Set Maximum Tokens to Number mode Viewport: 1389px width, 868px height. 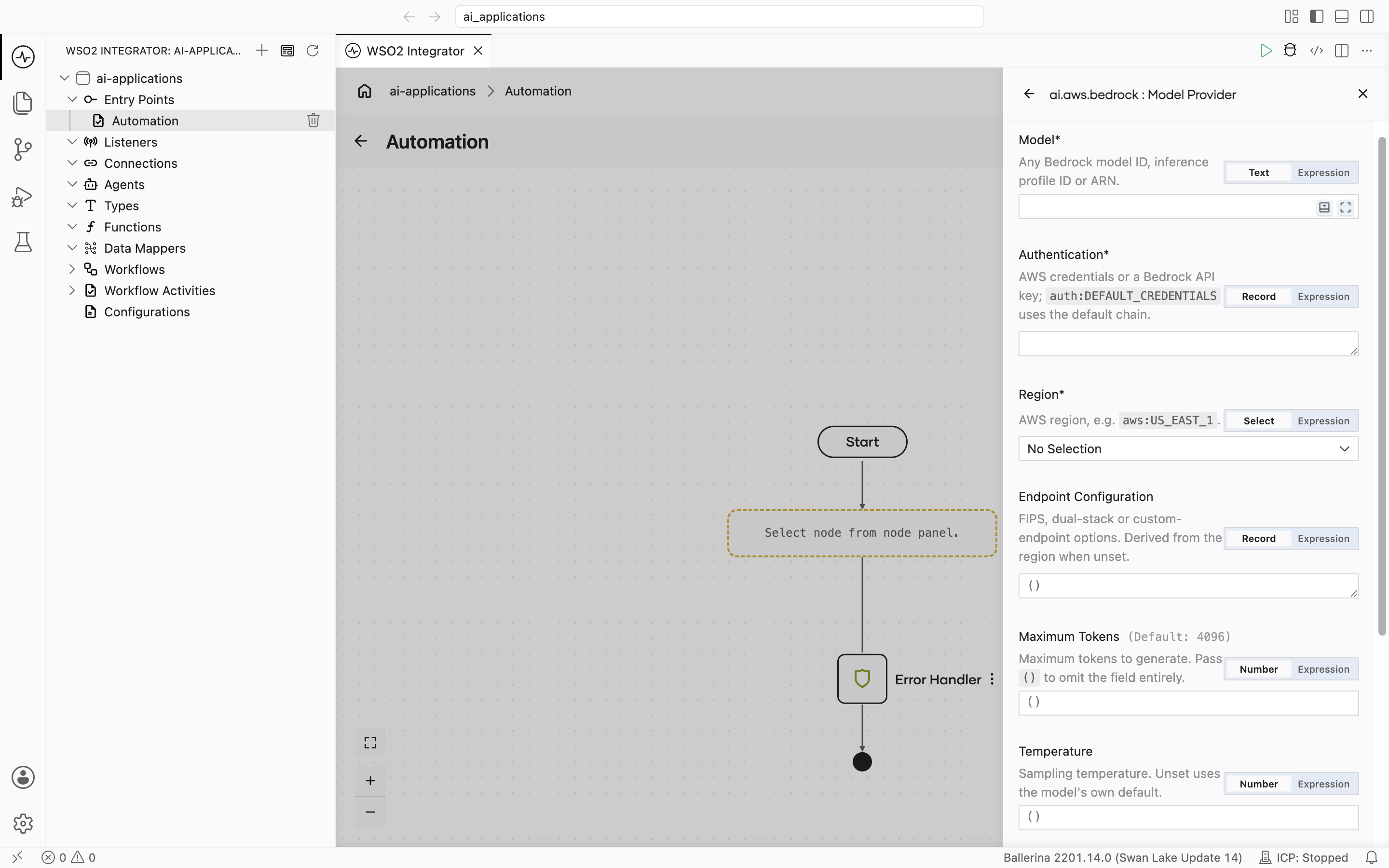point(1258,669)
